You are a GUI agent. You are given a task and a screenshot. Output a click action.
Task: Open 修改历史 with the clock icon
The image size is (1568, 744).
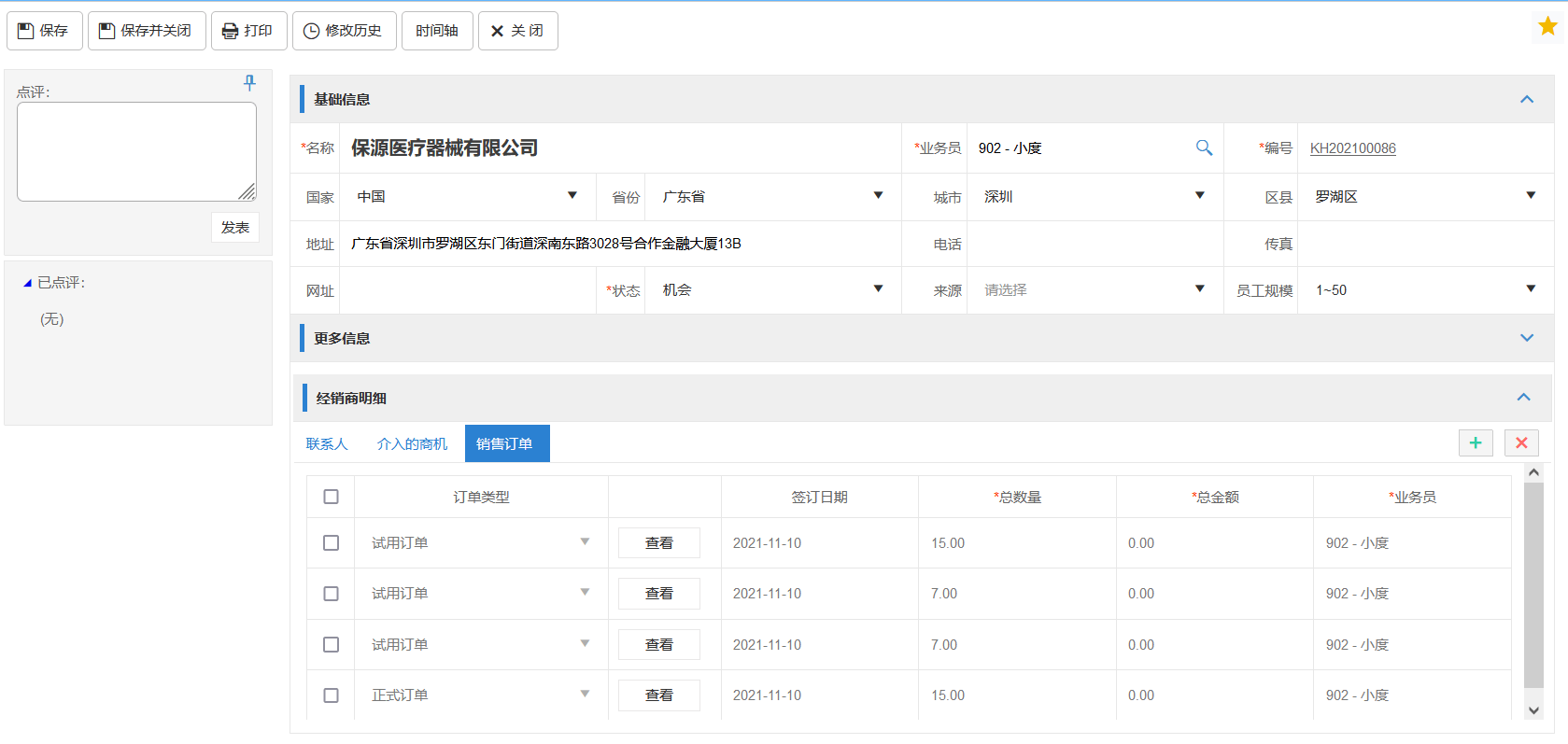pos(344,31)
